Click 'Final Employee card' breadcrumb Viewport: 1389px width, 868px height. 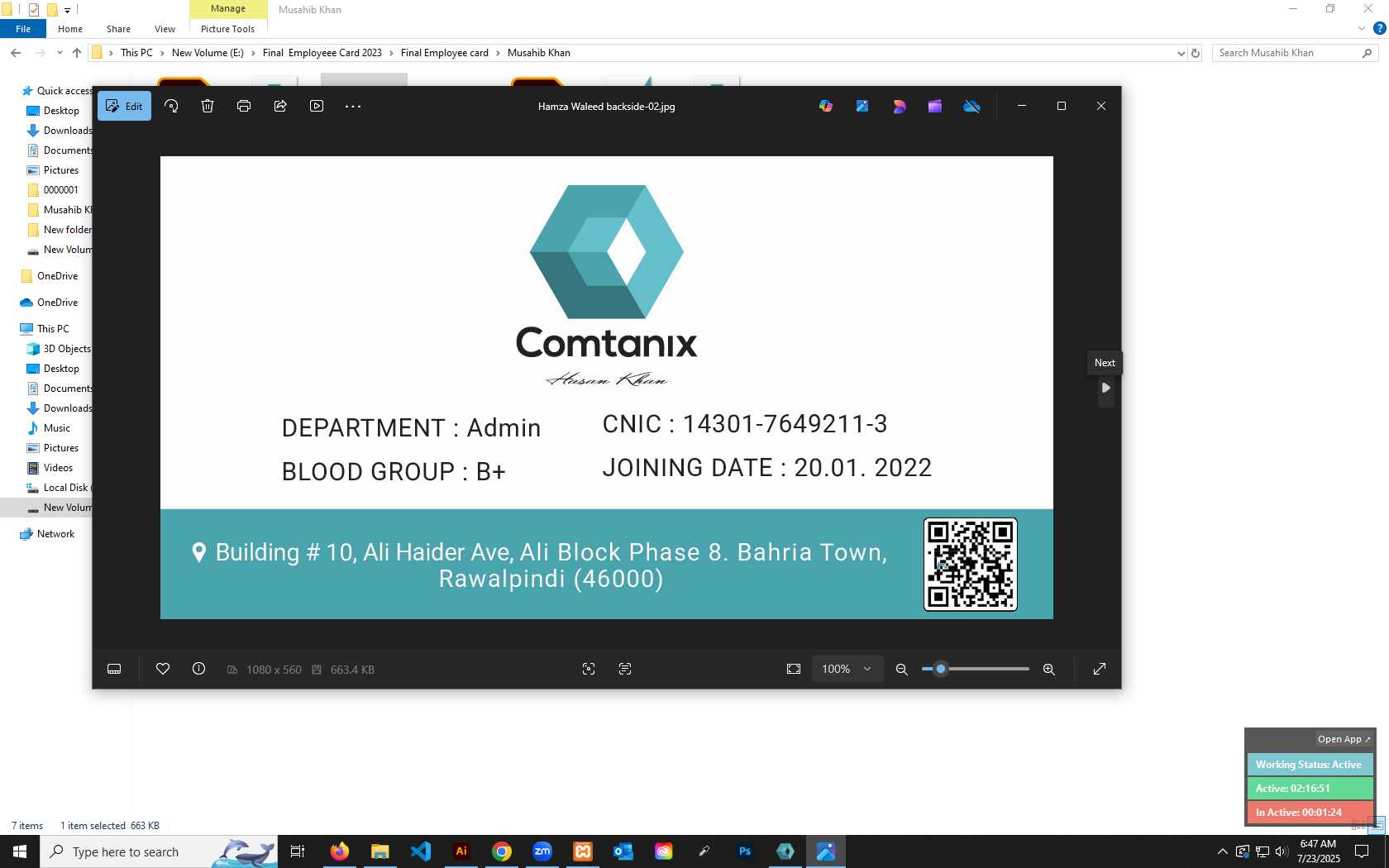(445, 53)
